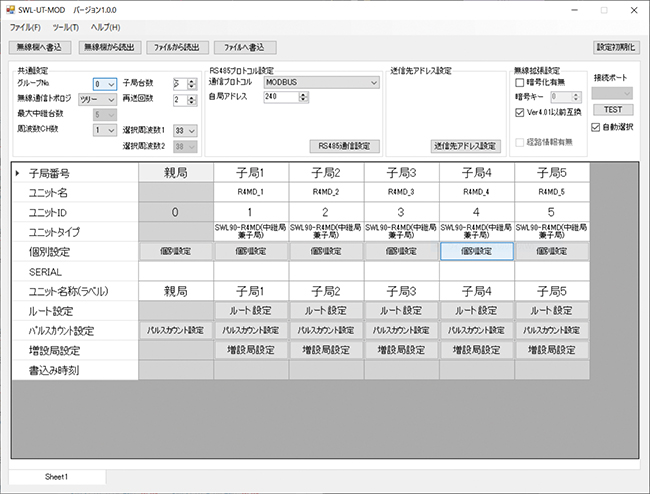Open the 選択周波数2 dropdown
The image size is (650, 494).
(185, 146)
